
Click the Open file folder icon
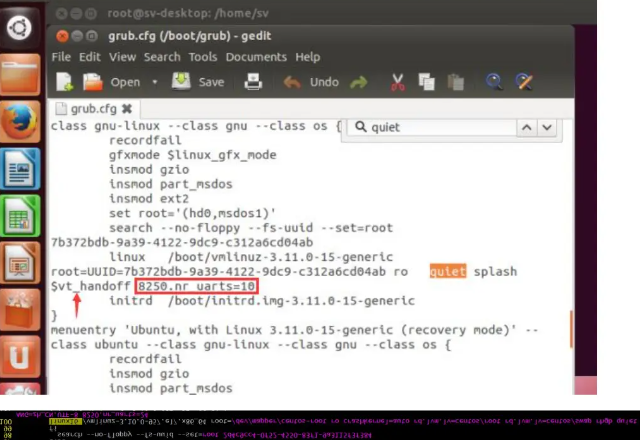(93, 82)
